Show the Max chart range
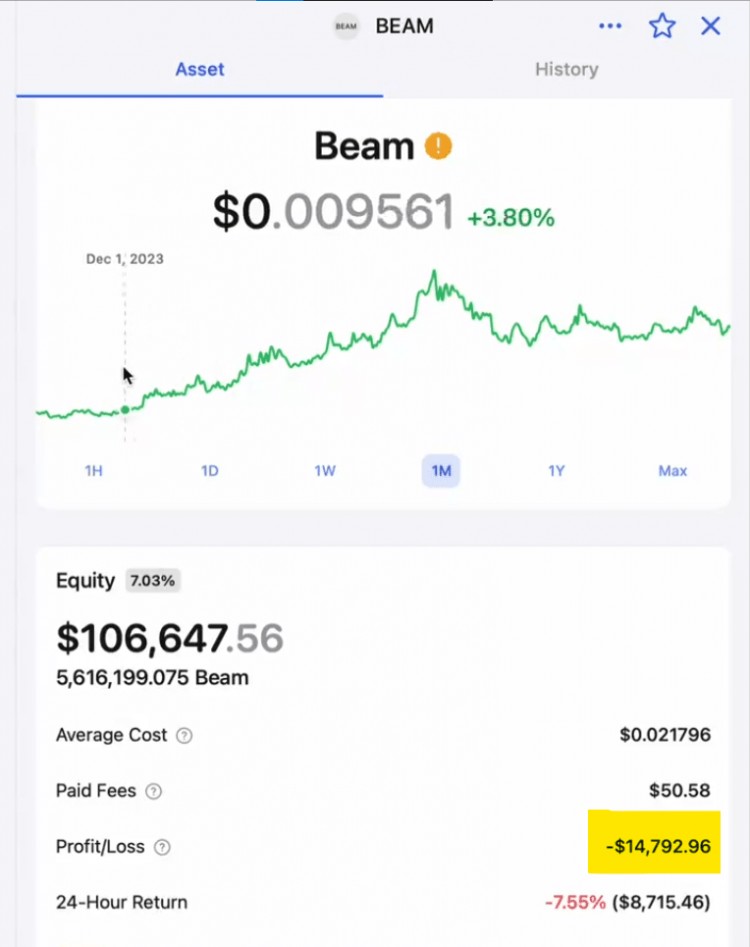The image size is (750, 947). click(x=673, y=470)
